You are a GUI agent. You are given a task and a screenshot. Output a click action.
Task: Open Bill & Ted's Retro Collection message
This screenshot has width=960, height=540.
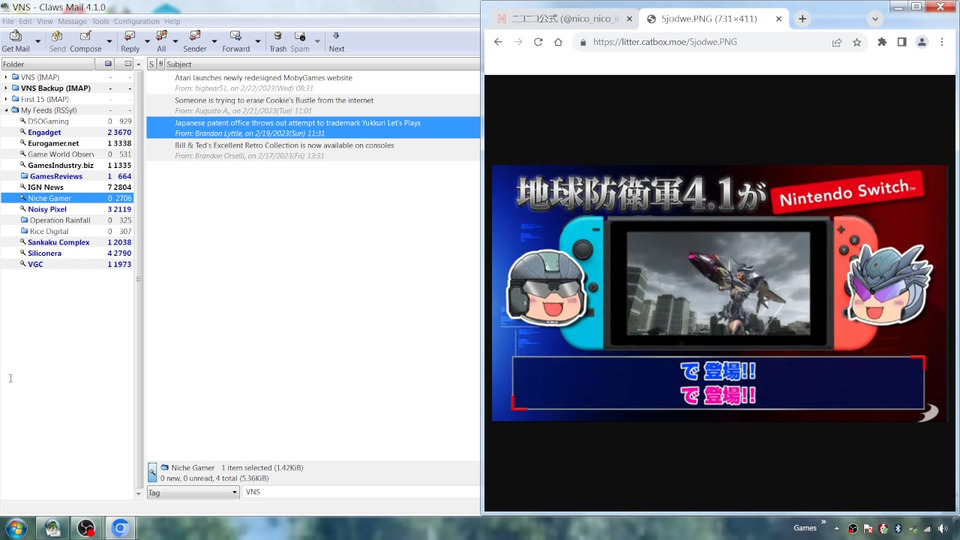pyautogui.click(x=313, y=151)
